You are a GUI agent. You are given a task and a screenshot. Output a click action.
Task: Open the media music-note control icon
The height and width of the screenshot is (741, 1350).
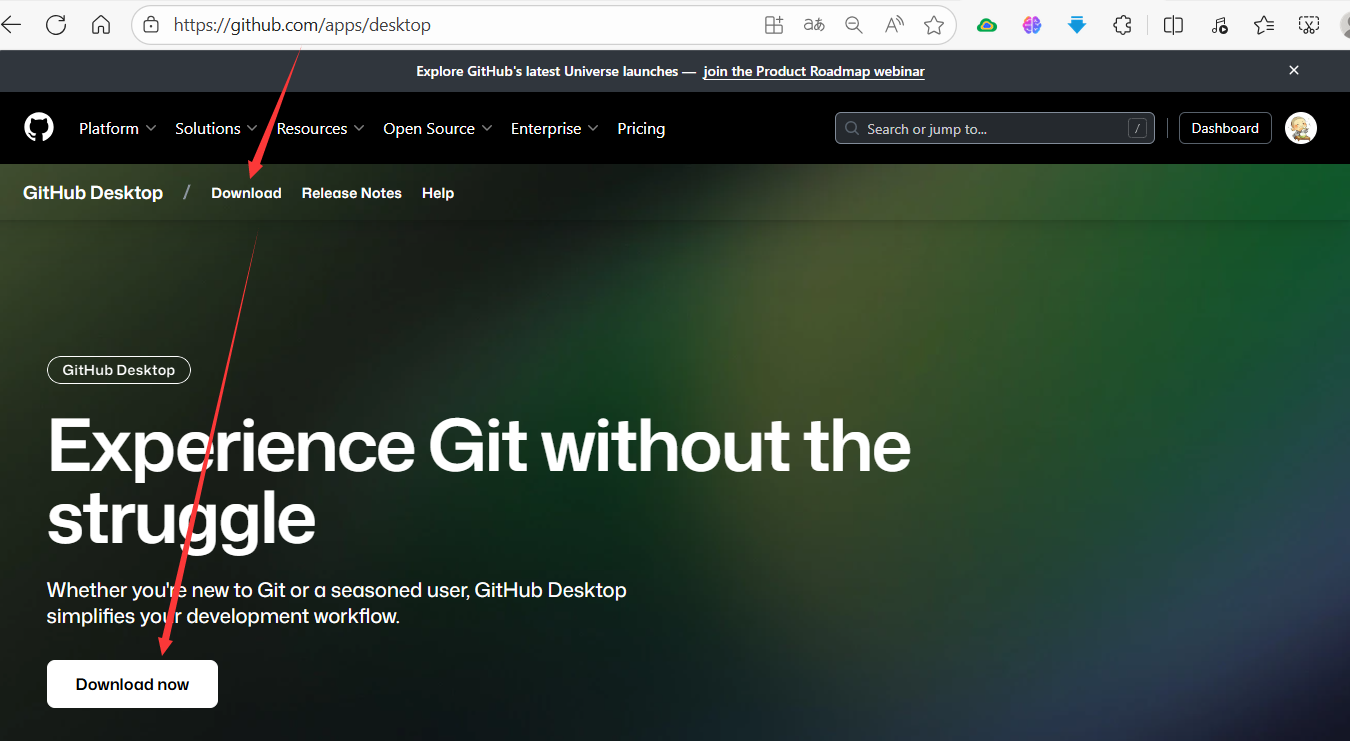(1219, 25)
